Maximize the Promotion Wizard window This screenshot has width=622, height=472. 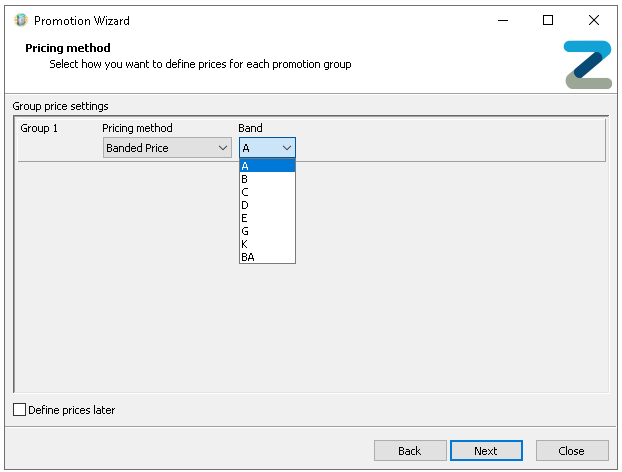click(x=548, y=20)
